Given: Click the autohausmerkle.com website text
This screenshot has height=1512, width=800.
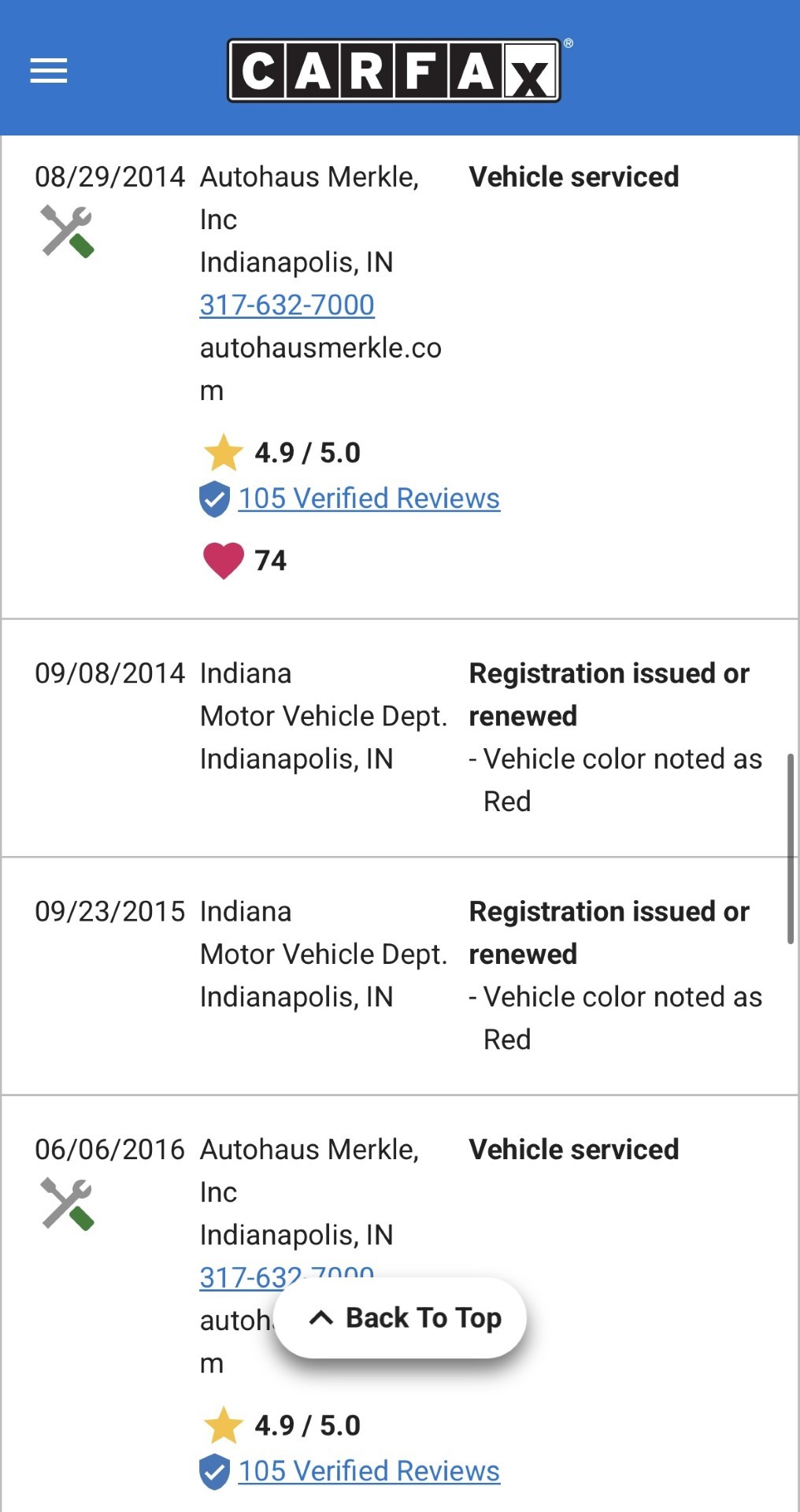Looking at the screenshot, I should click(320, 348).
